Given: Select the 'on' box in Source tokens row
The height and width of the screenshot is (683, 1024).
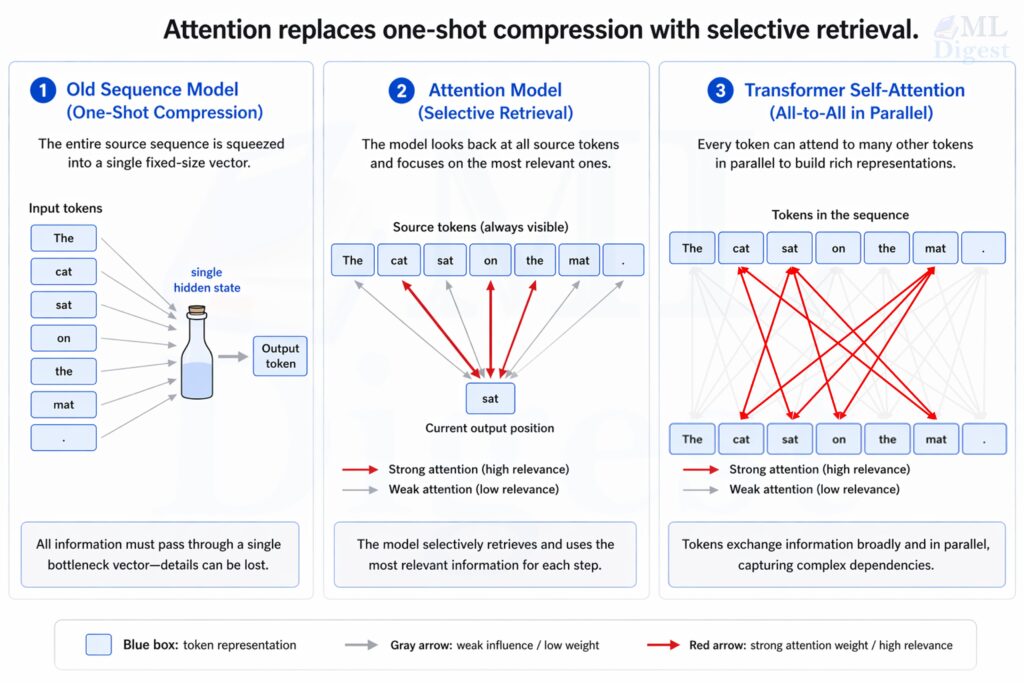Looking at the screenshot, I should coord(490,260).
